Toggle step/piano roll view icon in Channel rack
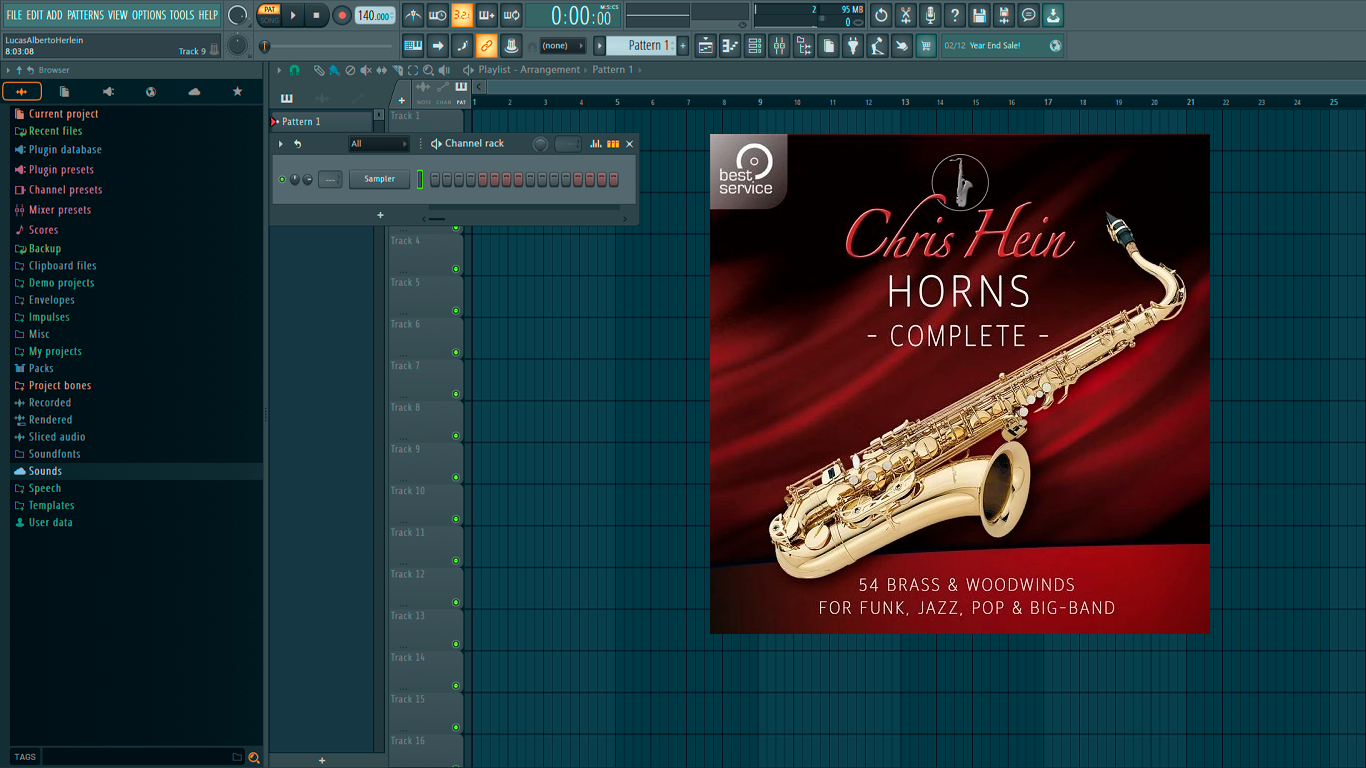The height and width of the screenshot is (768, 1366). [x=613, y=144]
